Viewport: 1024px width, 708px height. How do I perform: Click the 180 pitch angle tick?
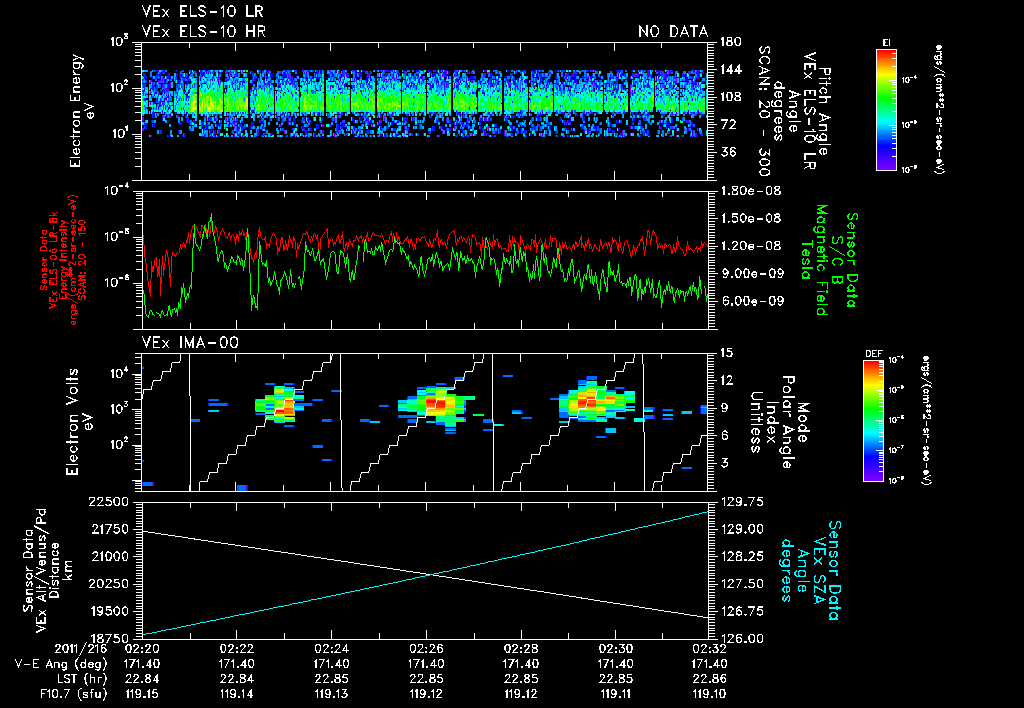[731, 42]
